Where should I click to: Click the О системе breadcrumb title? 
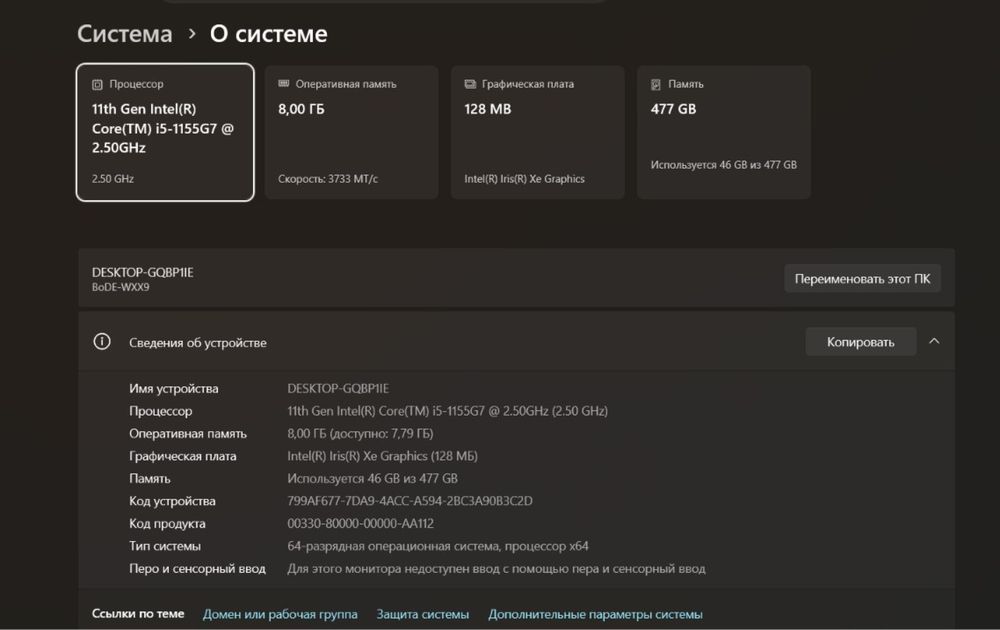[x=268, y=34]
